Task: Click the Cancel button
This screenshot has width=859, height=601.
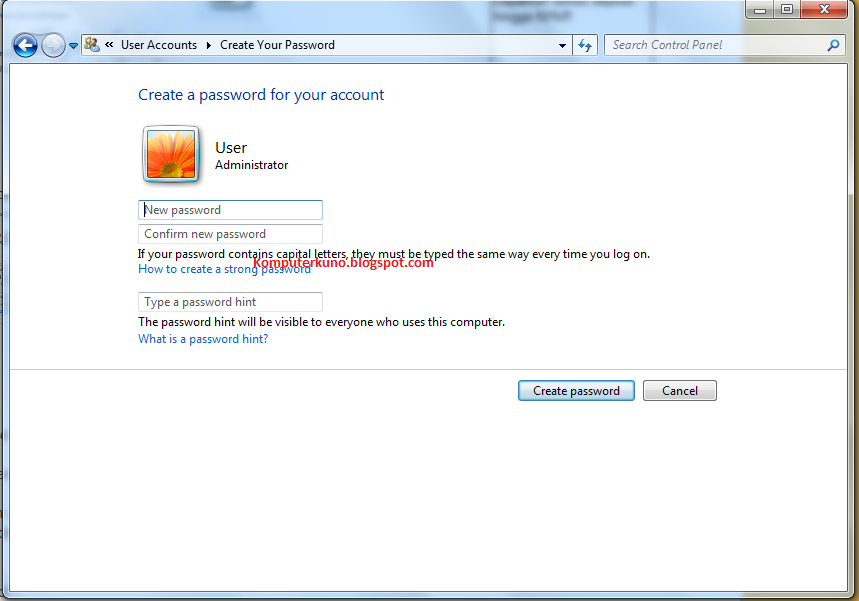Action: click(680, 391)
